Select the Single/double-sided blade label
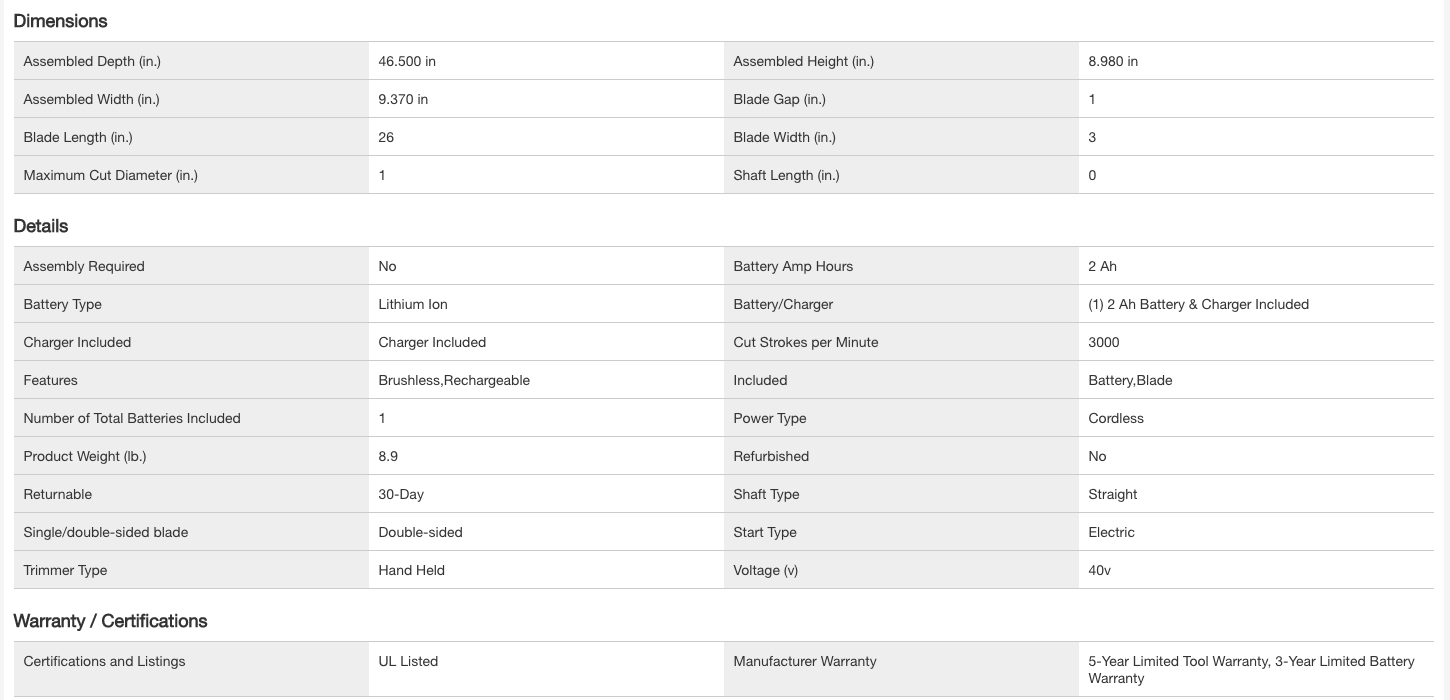 pos(105,532)
